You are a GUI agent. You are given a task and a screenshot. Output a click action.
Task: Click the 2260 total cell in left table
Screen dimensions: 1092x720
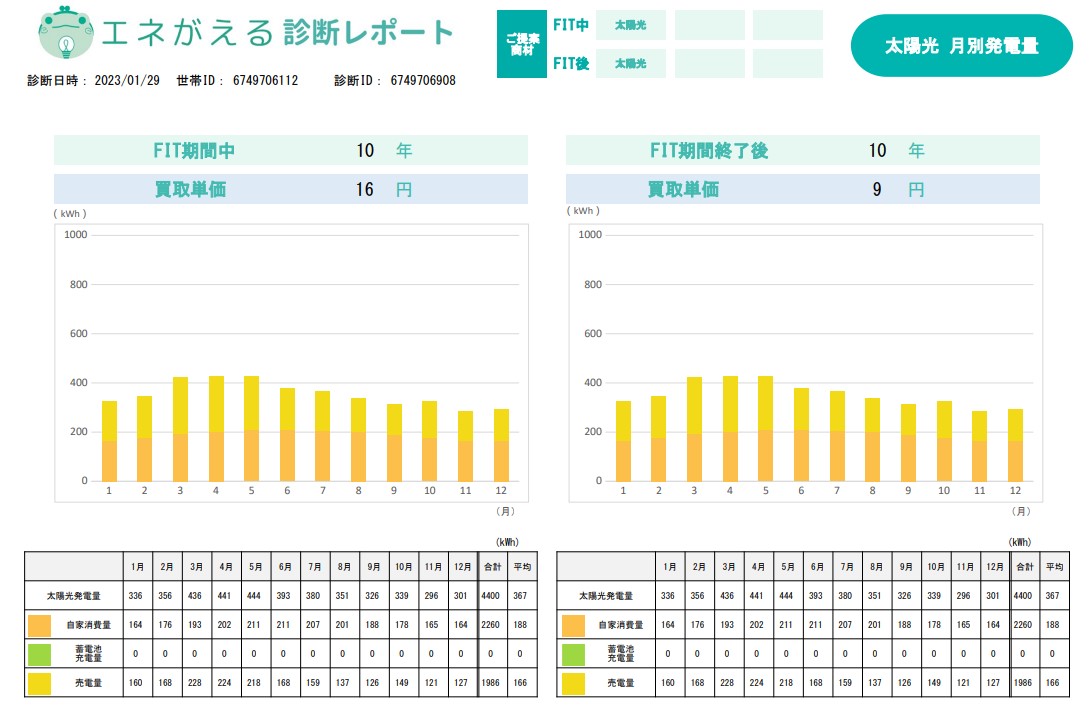coord(490,625)
